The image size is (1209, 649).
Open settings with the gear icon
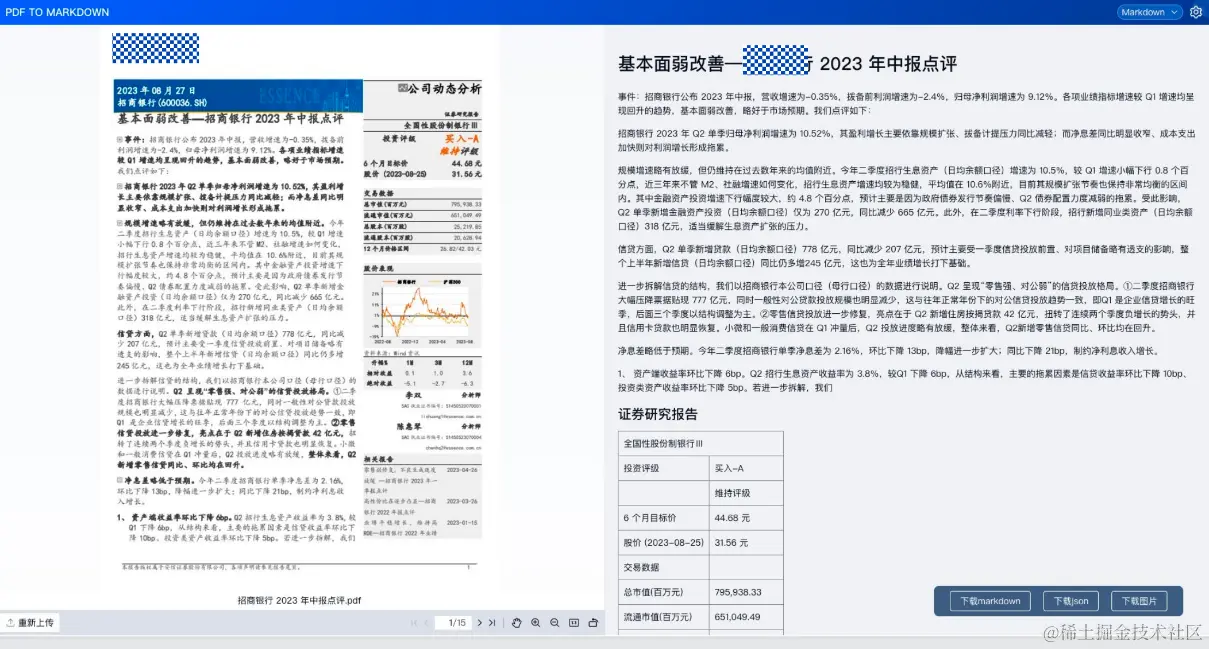[x=1196, y=12]
